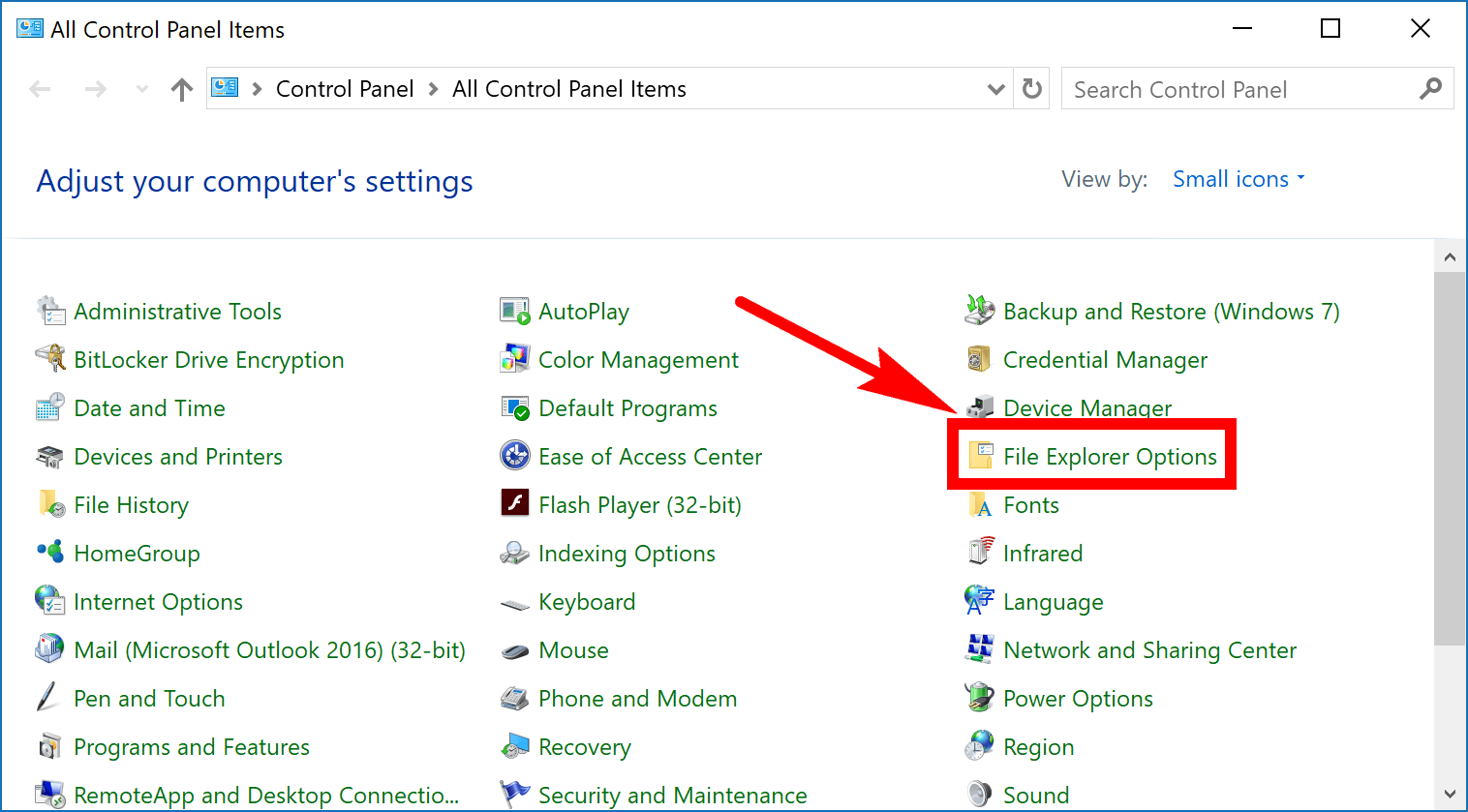Click All Control Panel Items in address bar

pos(569,88)
